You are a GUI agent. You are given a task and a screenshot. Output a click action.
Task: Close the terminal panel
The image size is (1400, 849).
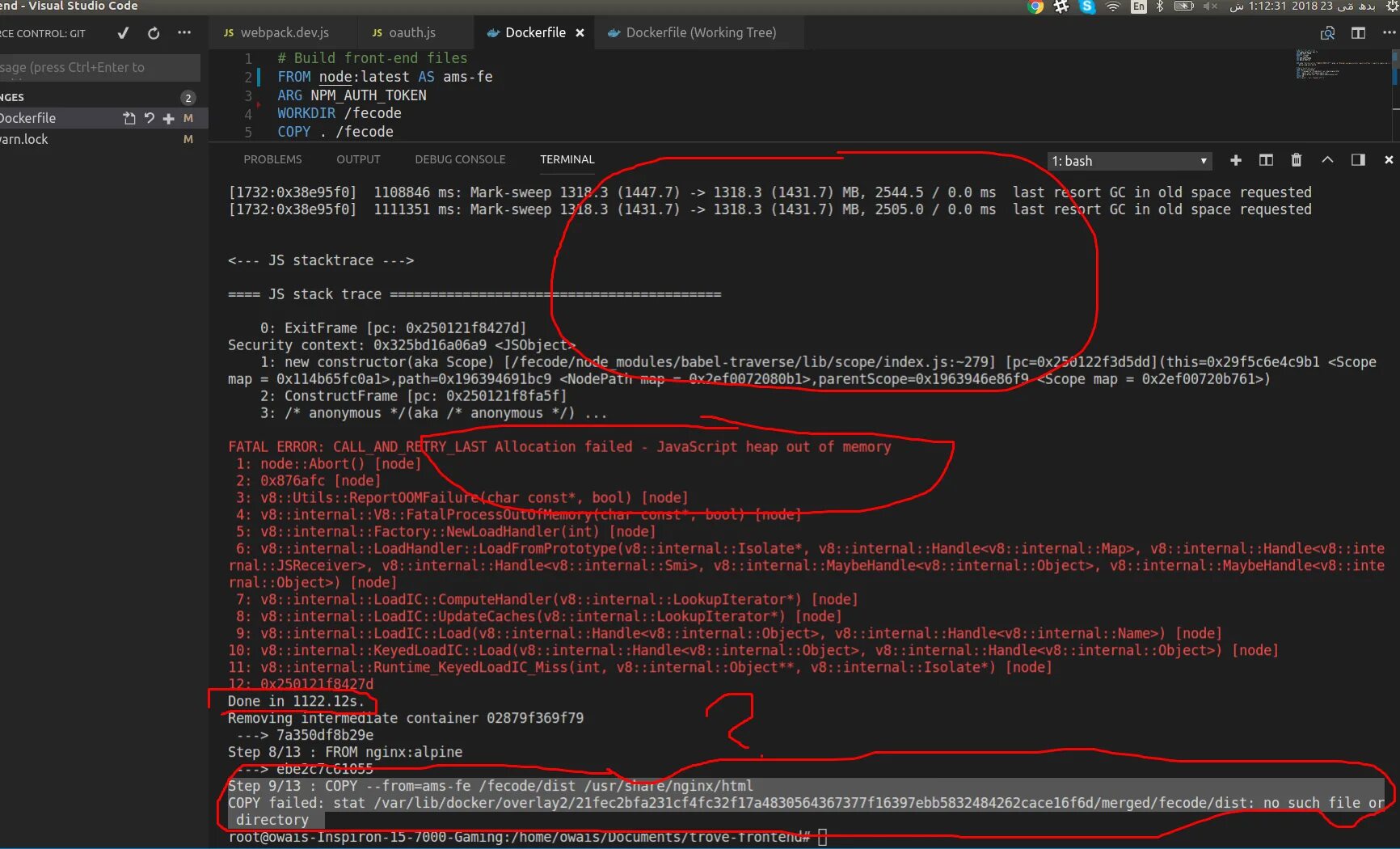click(x=1389, y=160)
